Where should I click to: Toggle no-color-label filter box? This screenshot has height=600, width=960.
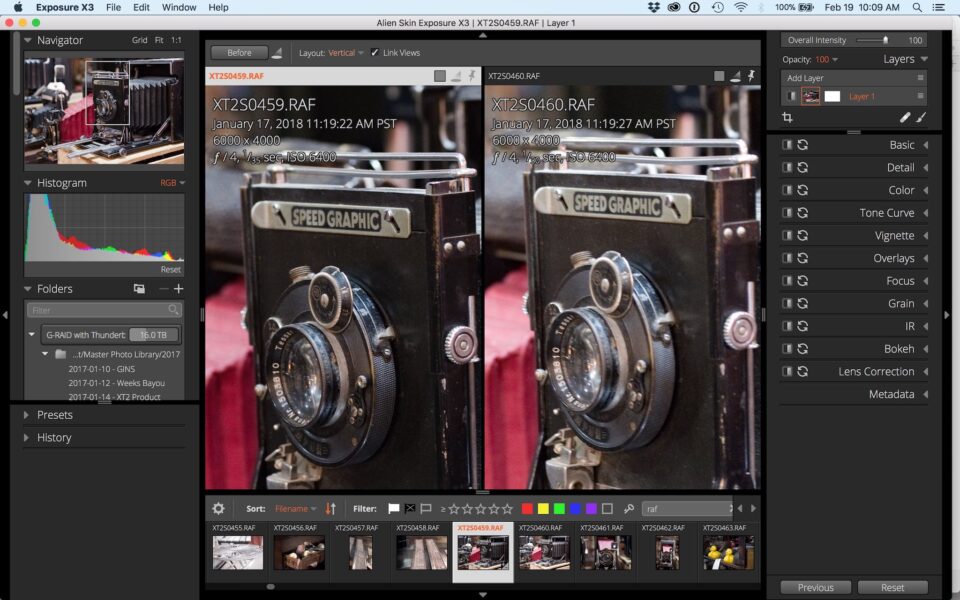(607, 508)
